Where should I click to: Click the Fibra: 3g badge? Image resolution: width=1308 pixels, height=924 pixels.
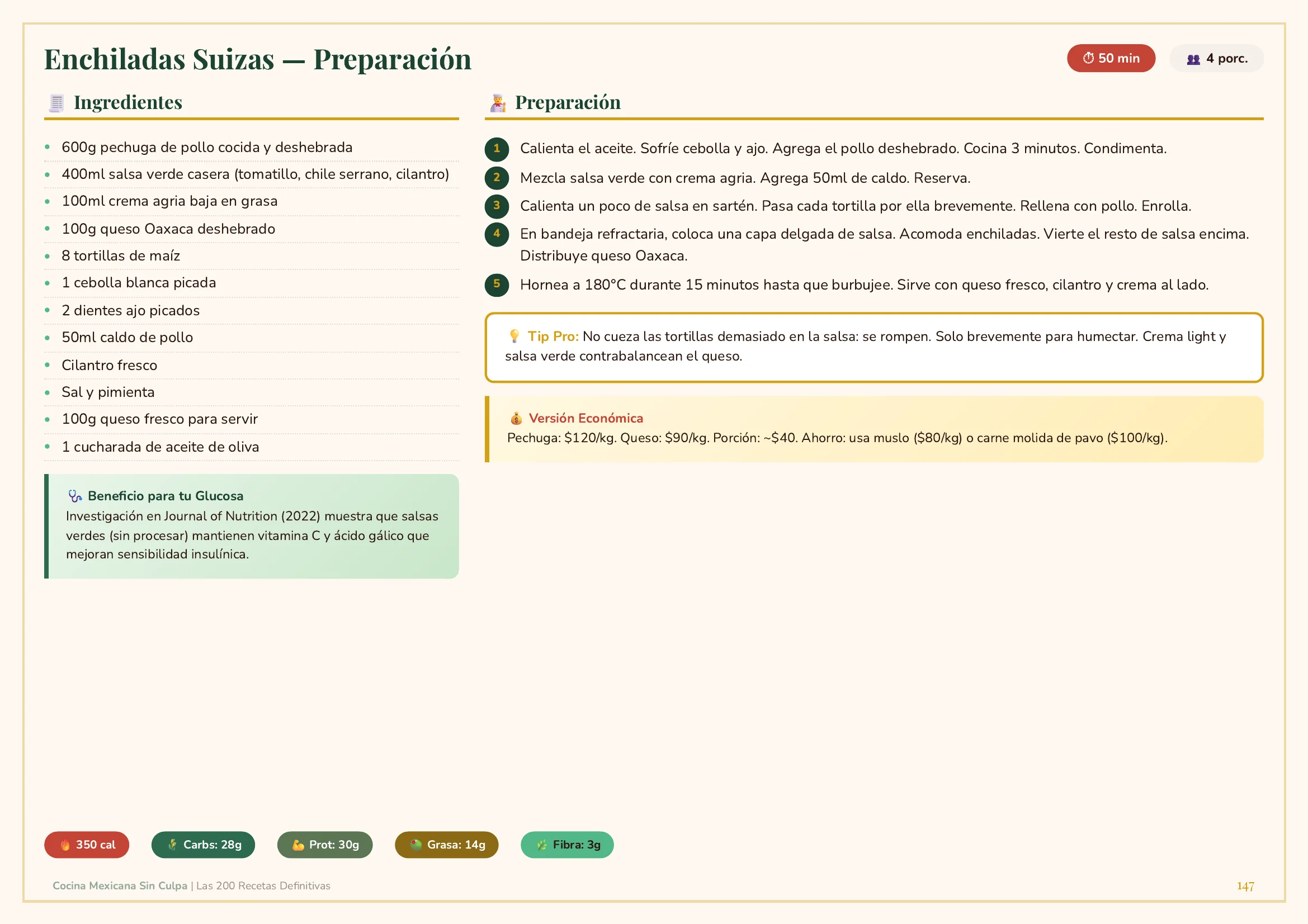[567, 845]
